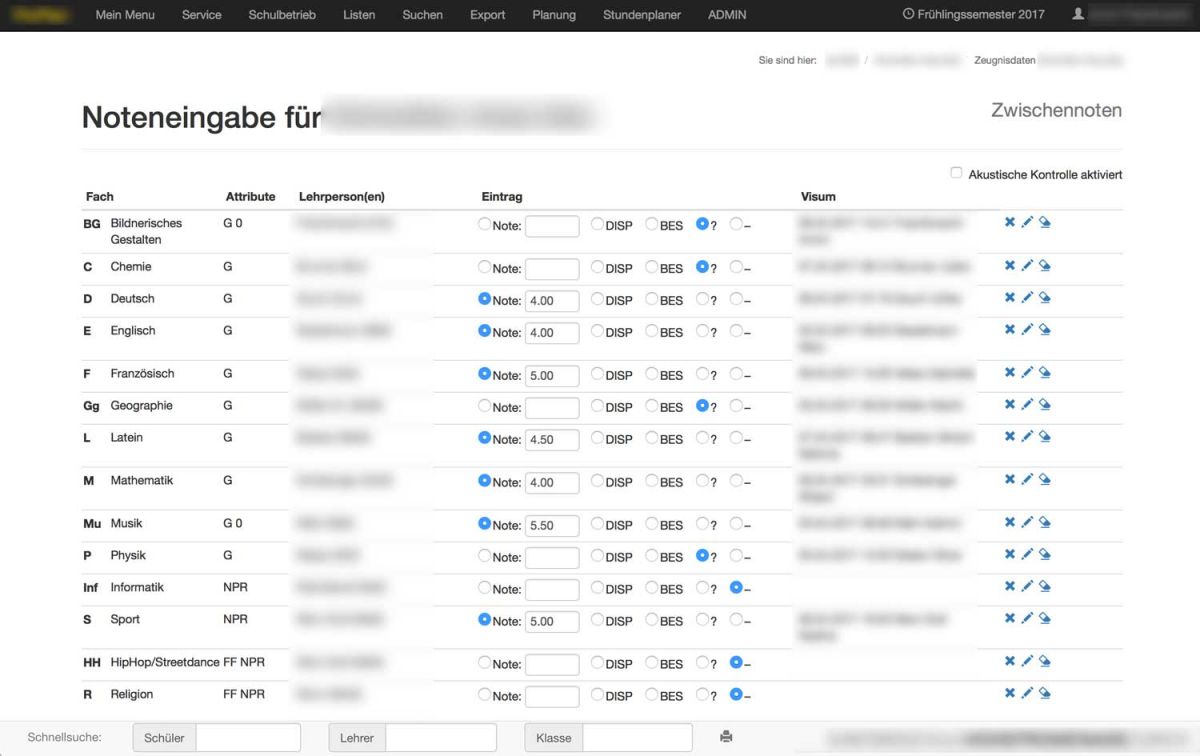
Task: Go to the ADMIN menu
Action: 727,15
